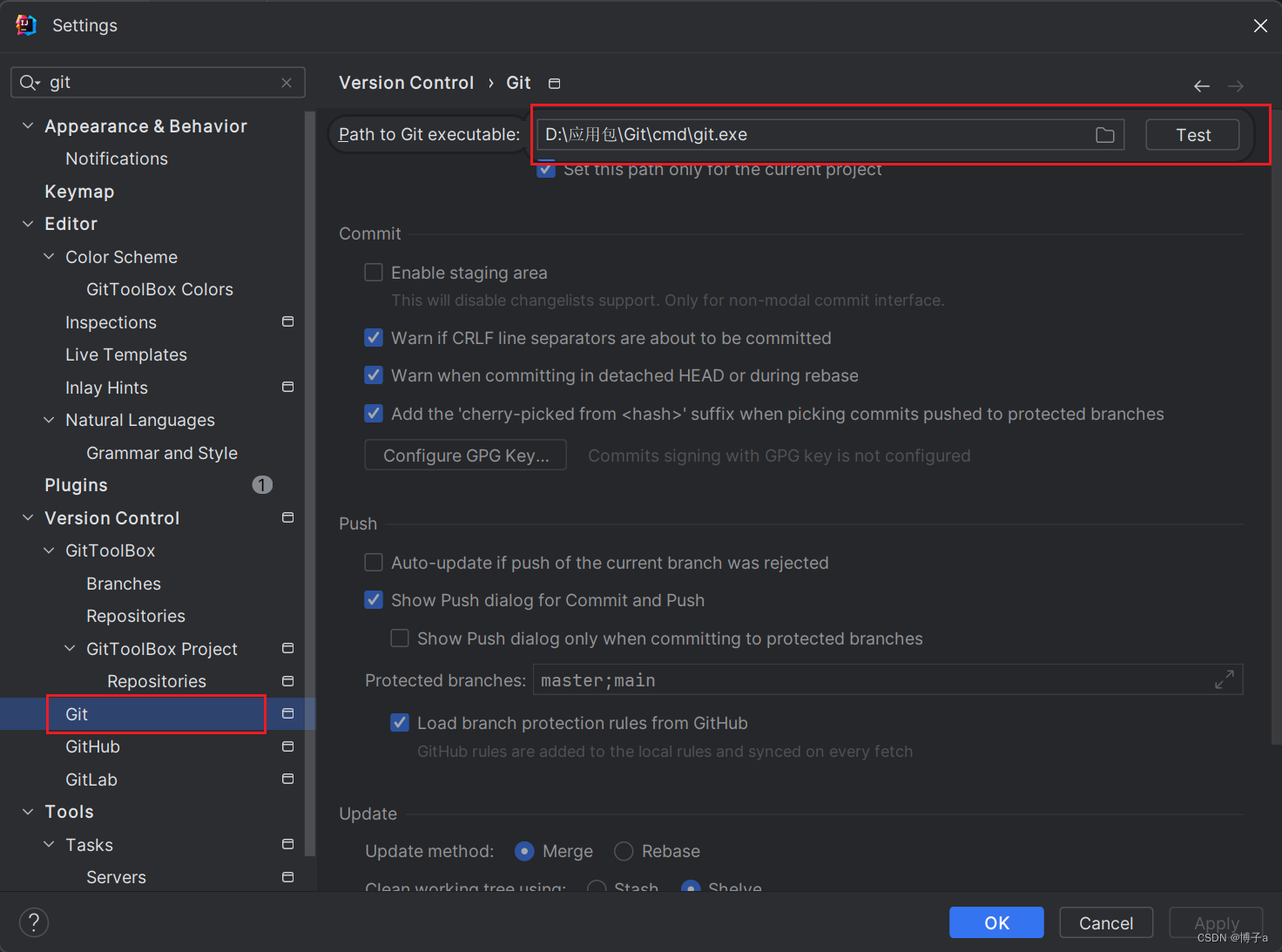The height and width of the screenshot is (952, 1282).
Task: Select Branches under GitToolBox
Action: [124, 584]
